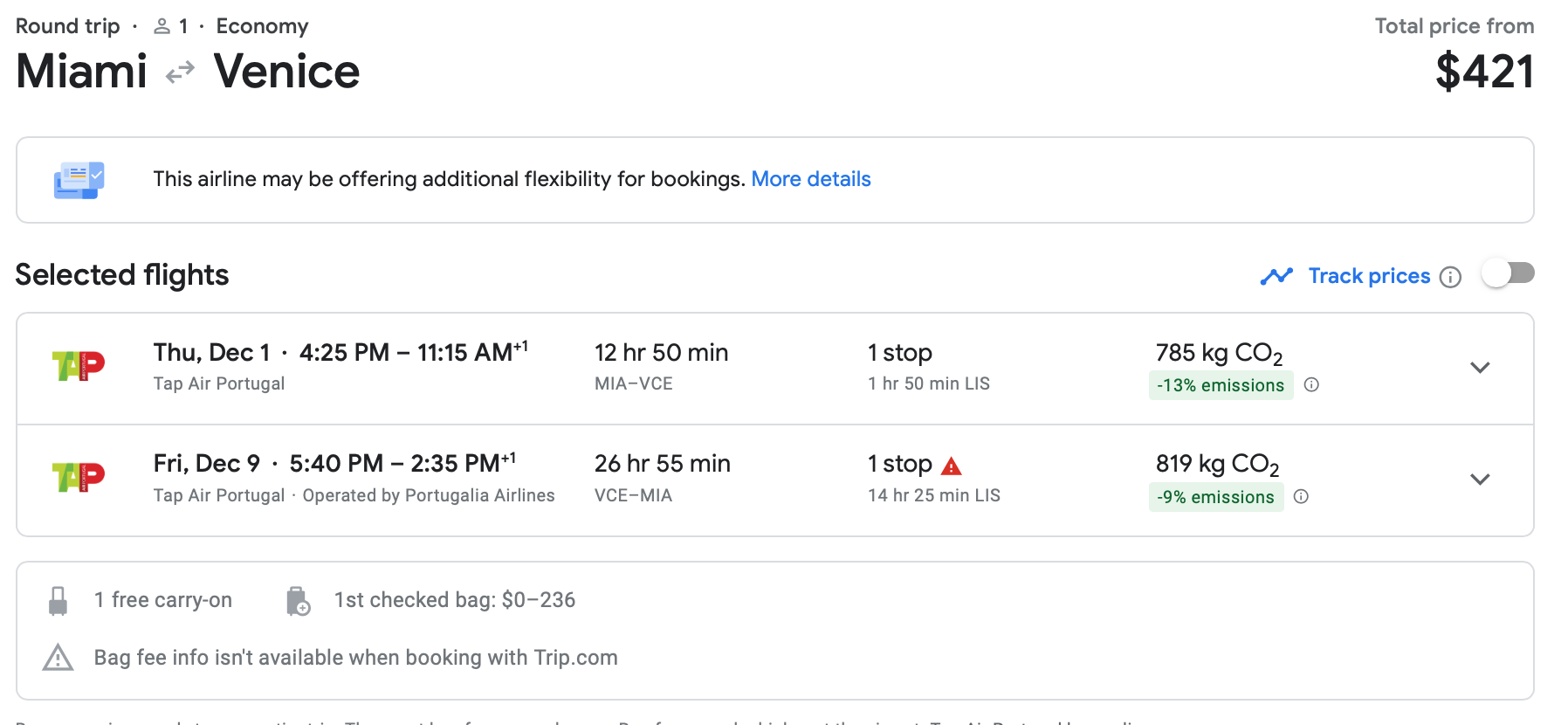This screenshot has width=1568, height=725.
Task: Click 'Fri, Dec 9 · 5:40 PM – 2:35 PM' text
Action: point(334,463)
